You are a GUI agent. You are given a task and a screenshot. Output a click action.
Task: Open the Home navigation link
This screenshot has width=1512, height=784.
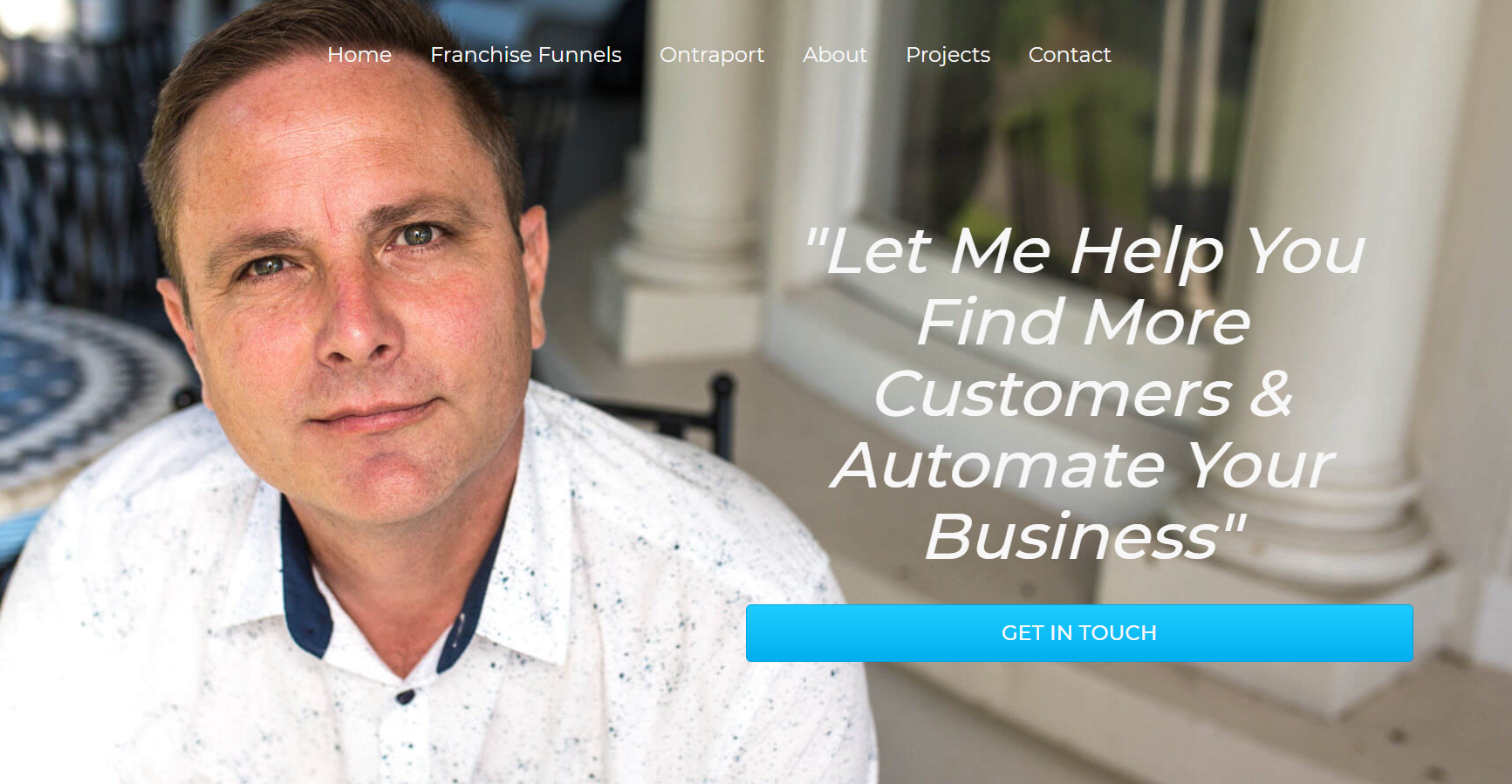click(x=359, y=55)
